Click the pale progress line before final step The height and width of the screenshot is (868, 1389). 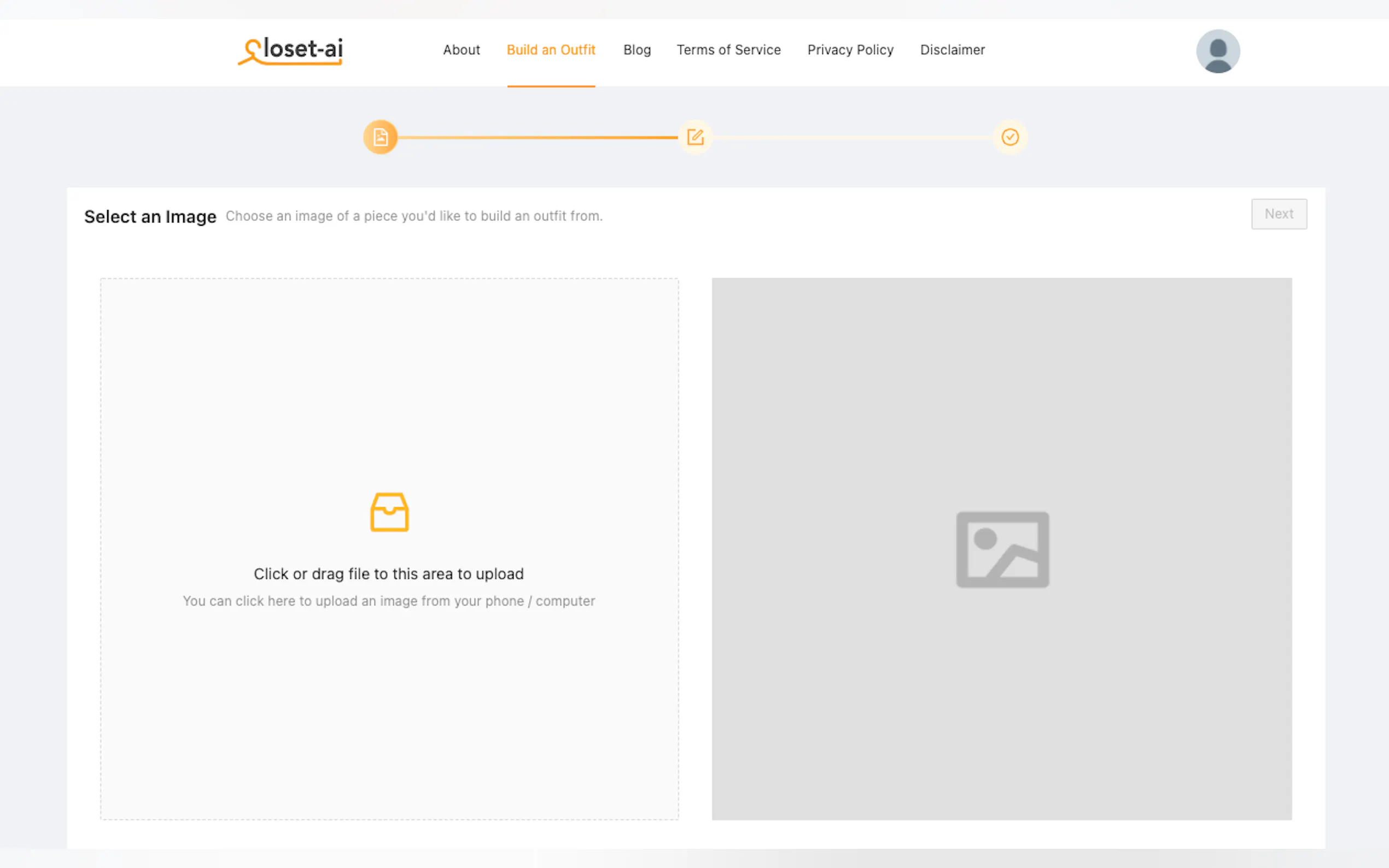tap(853, 138)
